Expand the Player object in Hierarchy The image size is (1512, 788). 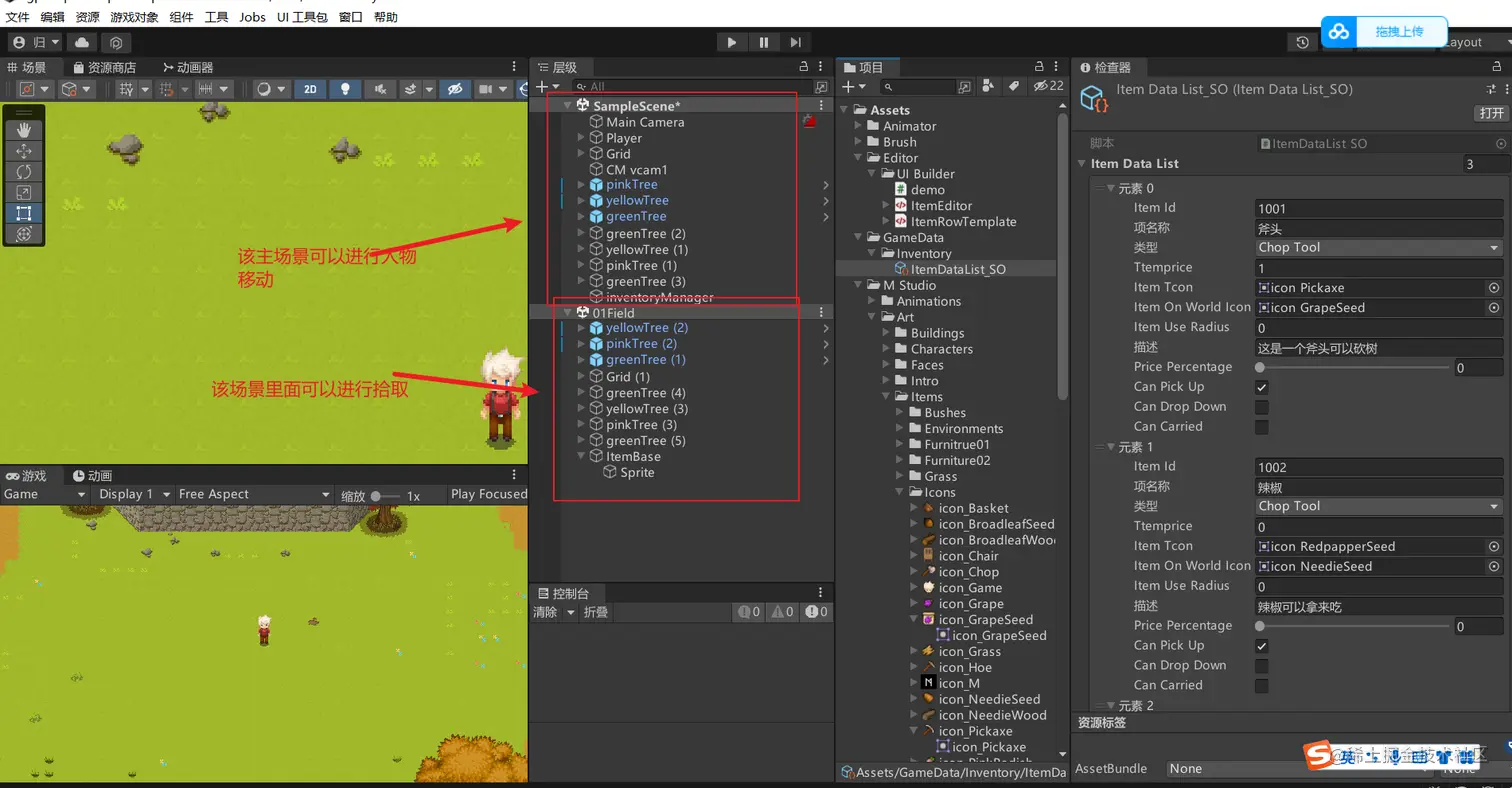point(582,138)
